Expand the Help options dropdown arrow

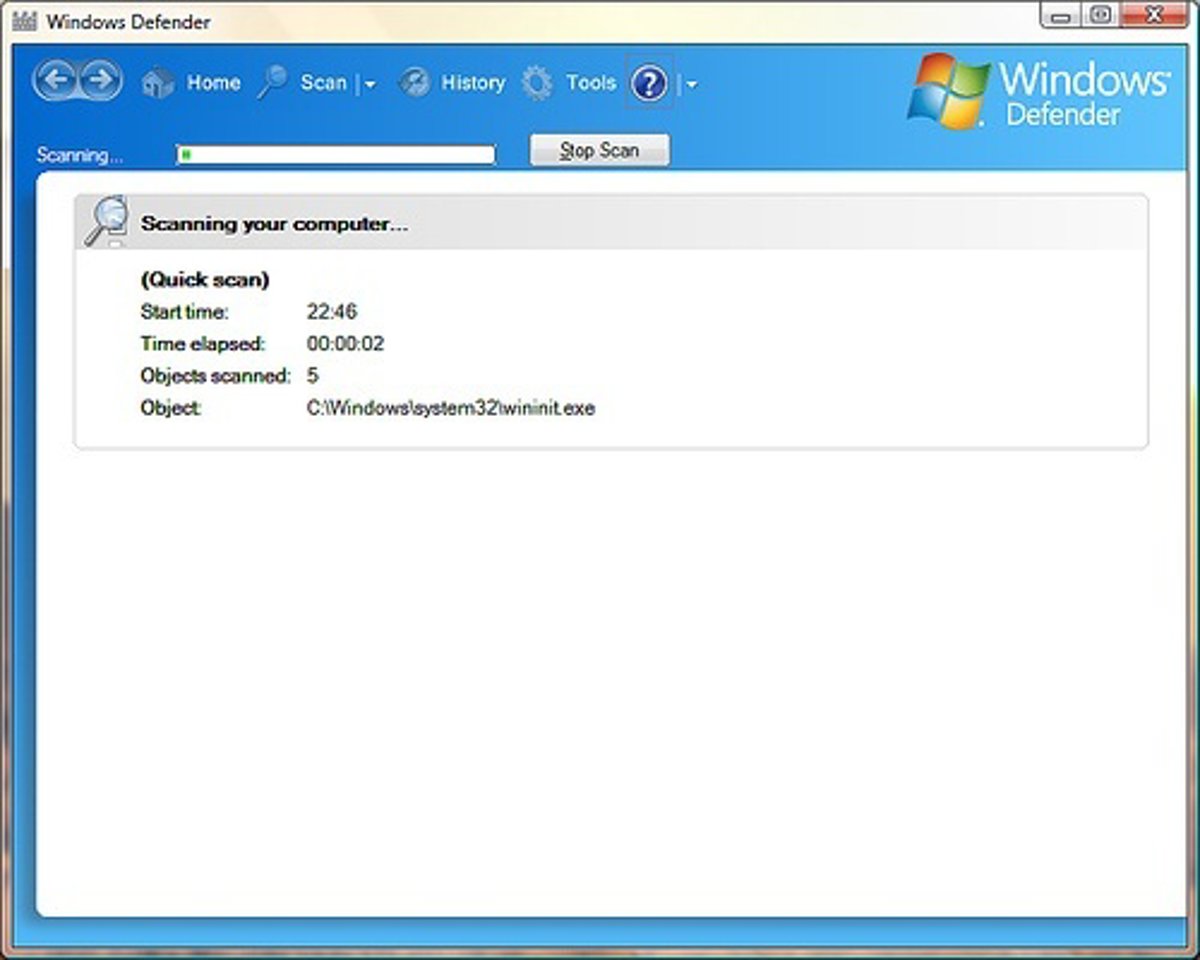[x=691, y=85]
